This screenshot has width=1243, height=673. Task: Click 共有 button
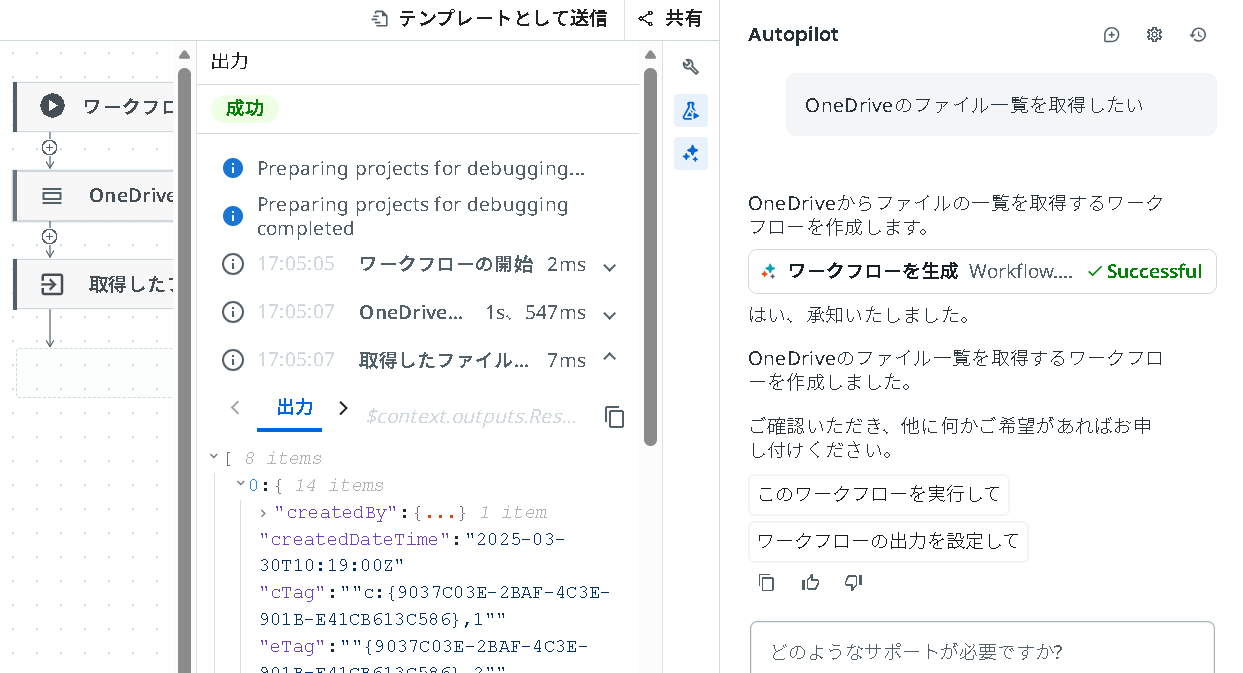pyautogui.click(x=670, y=18)
